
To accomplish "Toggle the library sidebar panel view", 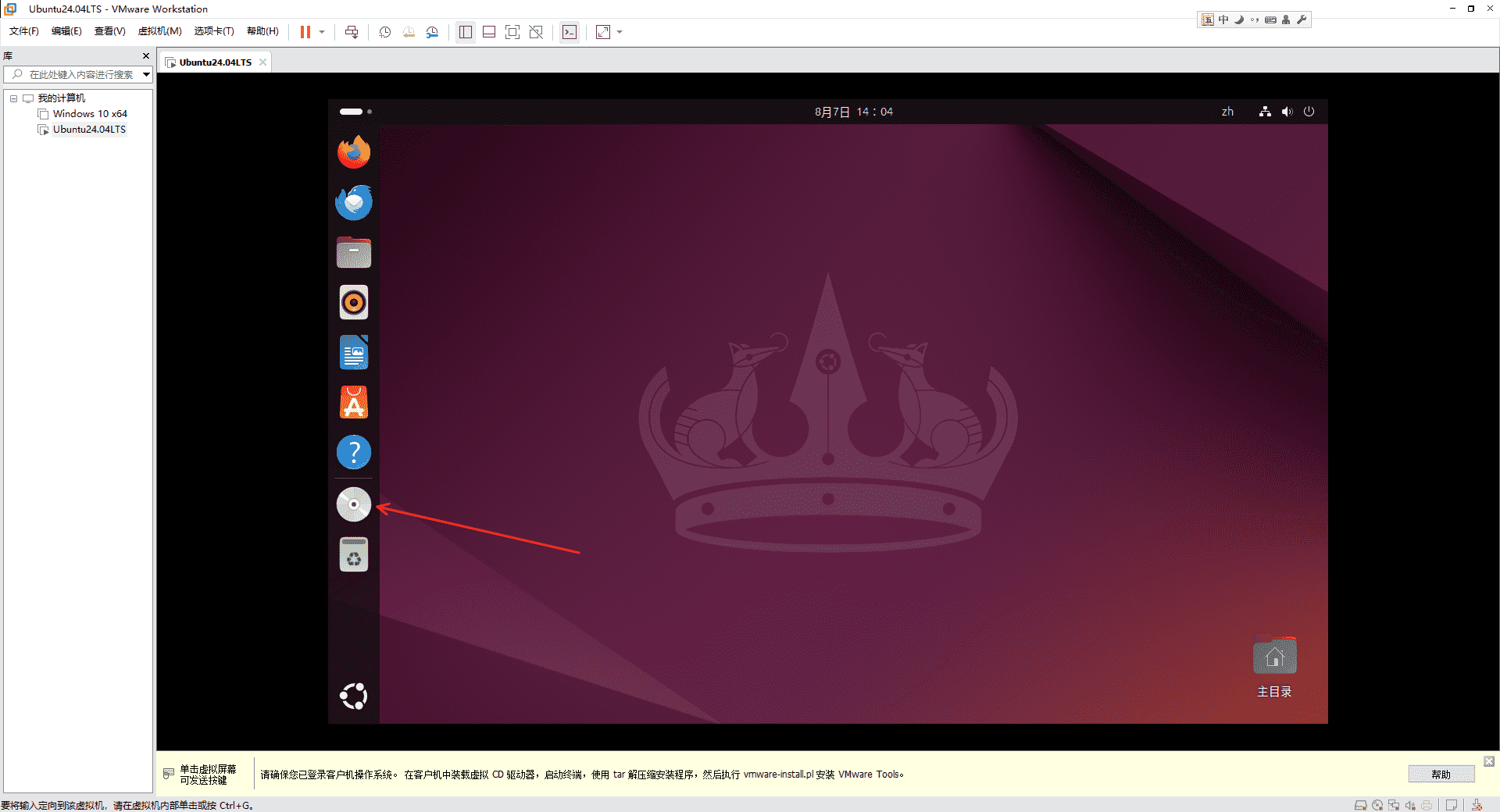I will click(466, 32).
